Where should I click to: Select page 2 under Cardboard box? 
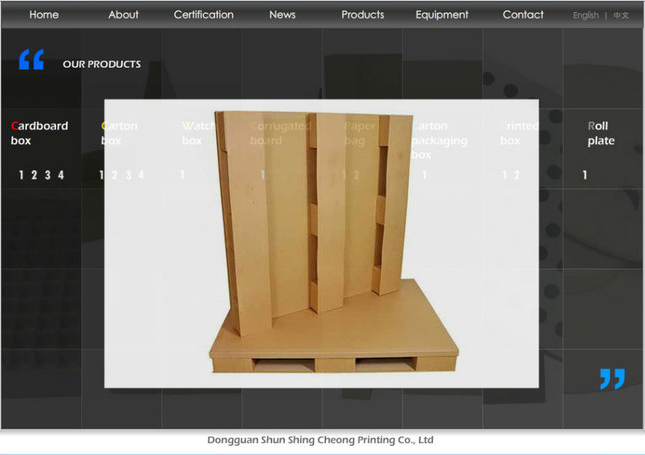(34, 176)
